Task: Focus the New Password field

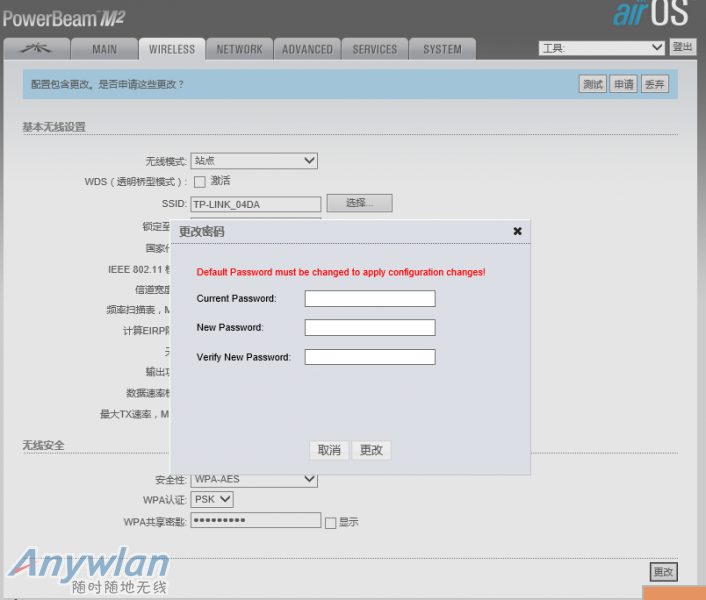Action: click(x=370, y=328)
